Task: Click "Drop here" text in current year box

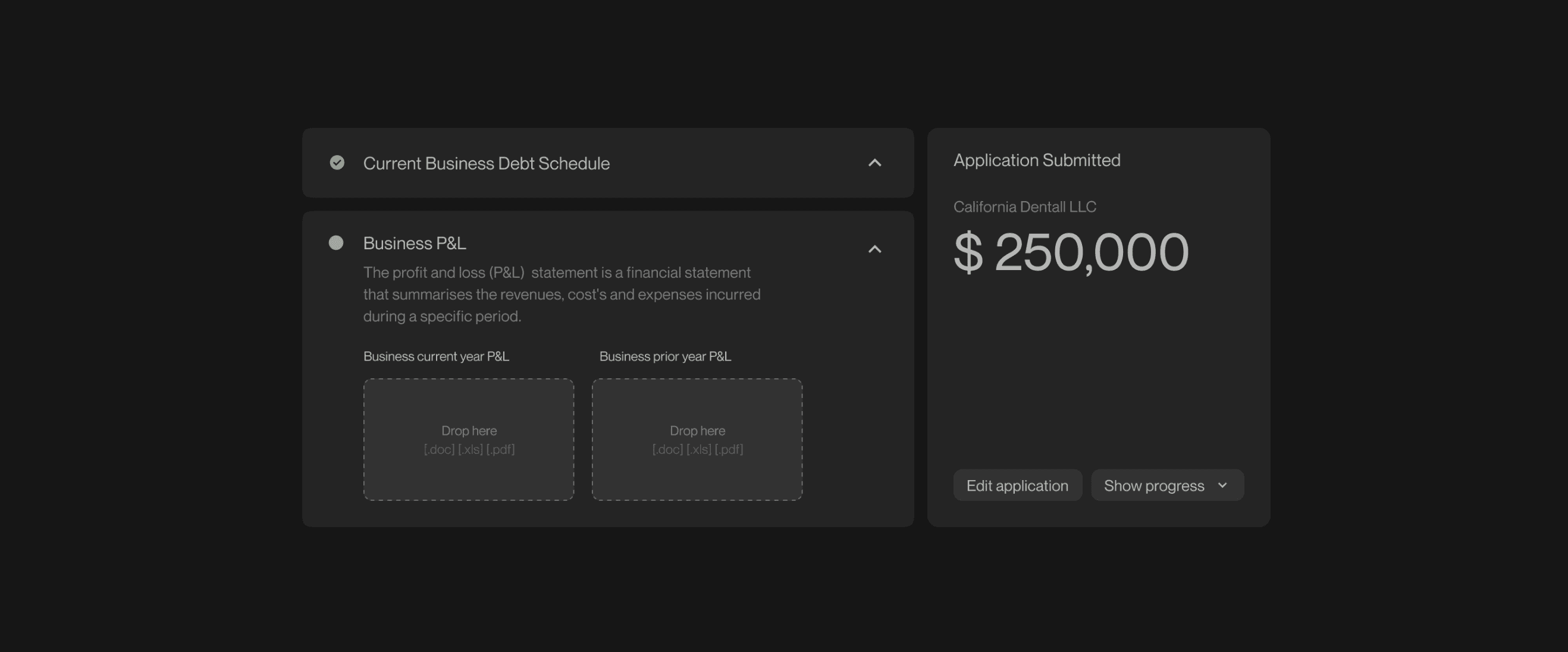Action: point(469,431)
